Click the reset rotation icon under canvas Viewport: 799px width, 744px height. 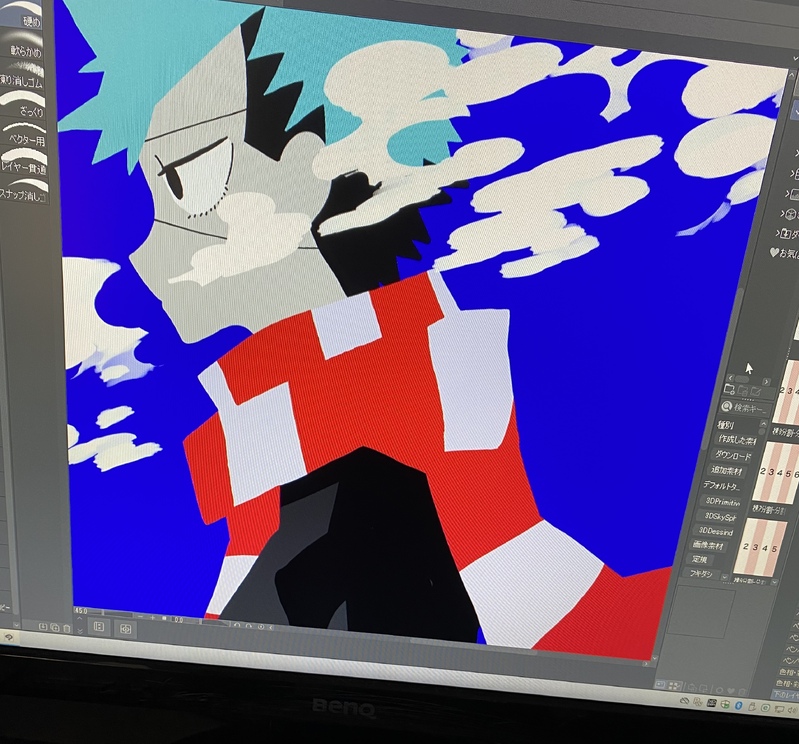(x=261, y=627)
